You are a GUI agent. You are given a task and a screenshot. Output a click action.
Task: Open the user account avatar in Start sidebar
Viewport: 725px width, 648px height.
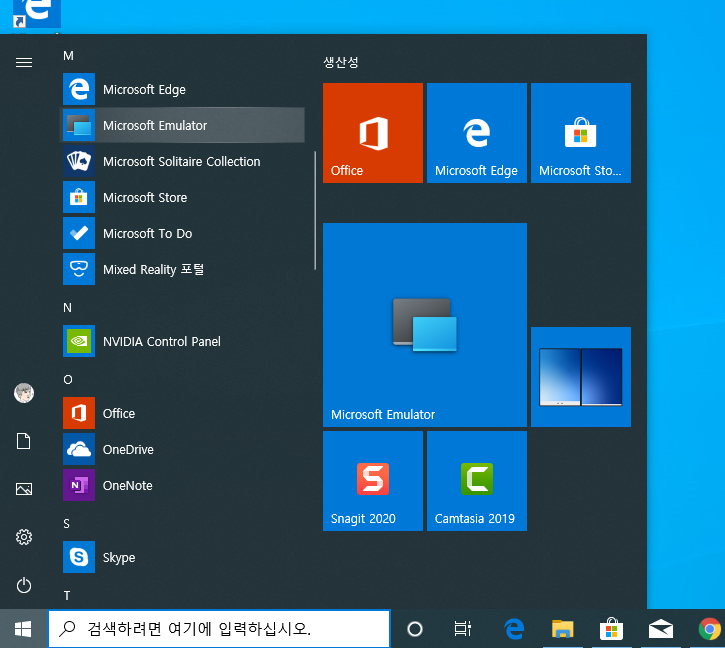click(x=24, y=393)
